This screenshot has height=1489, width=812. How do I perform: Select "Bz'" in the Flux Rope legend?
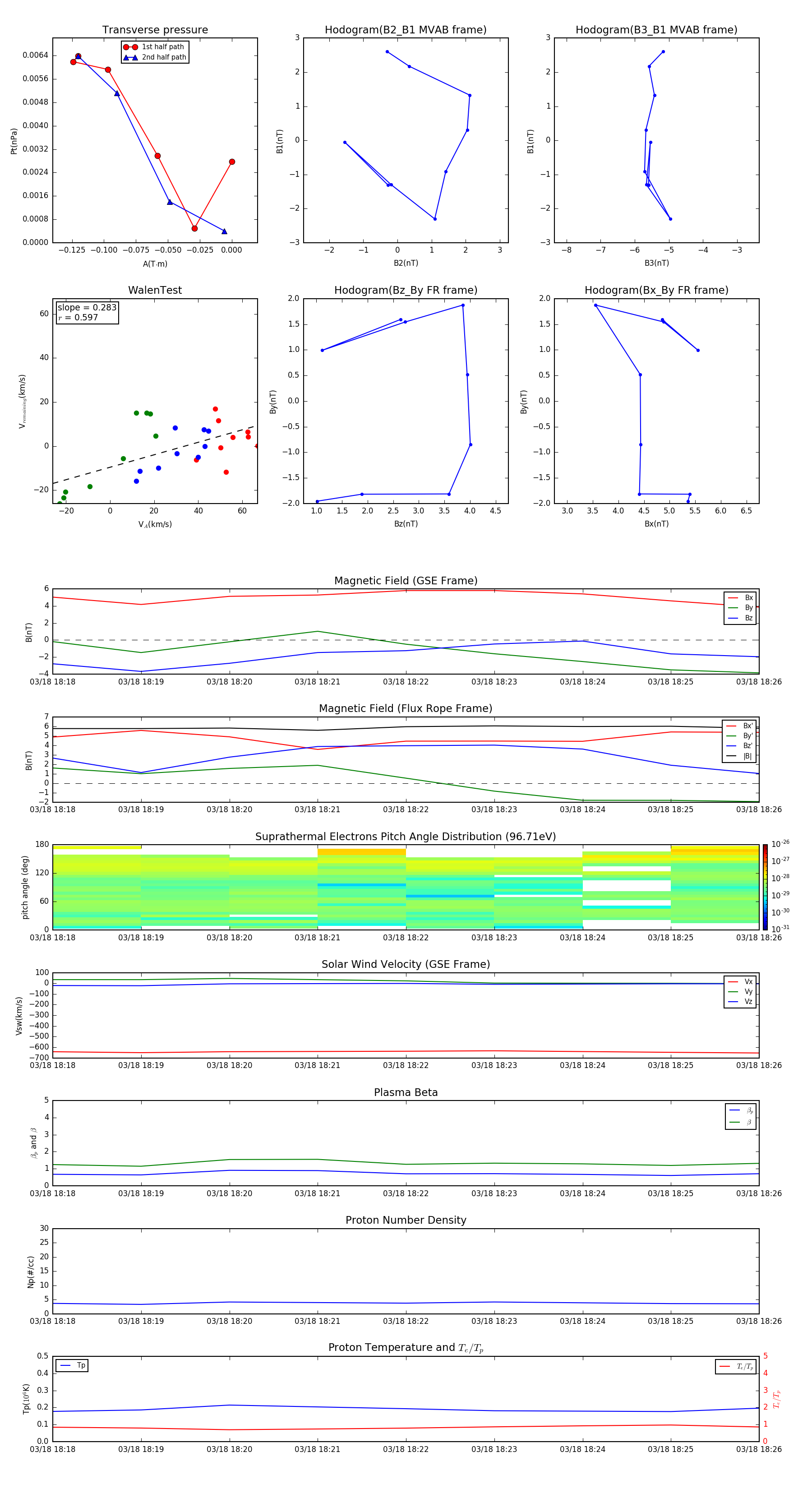pyautogui.click(x=740, y=746)
